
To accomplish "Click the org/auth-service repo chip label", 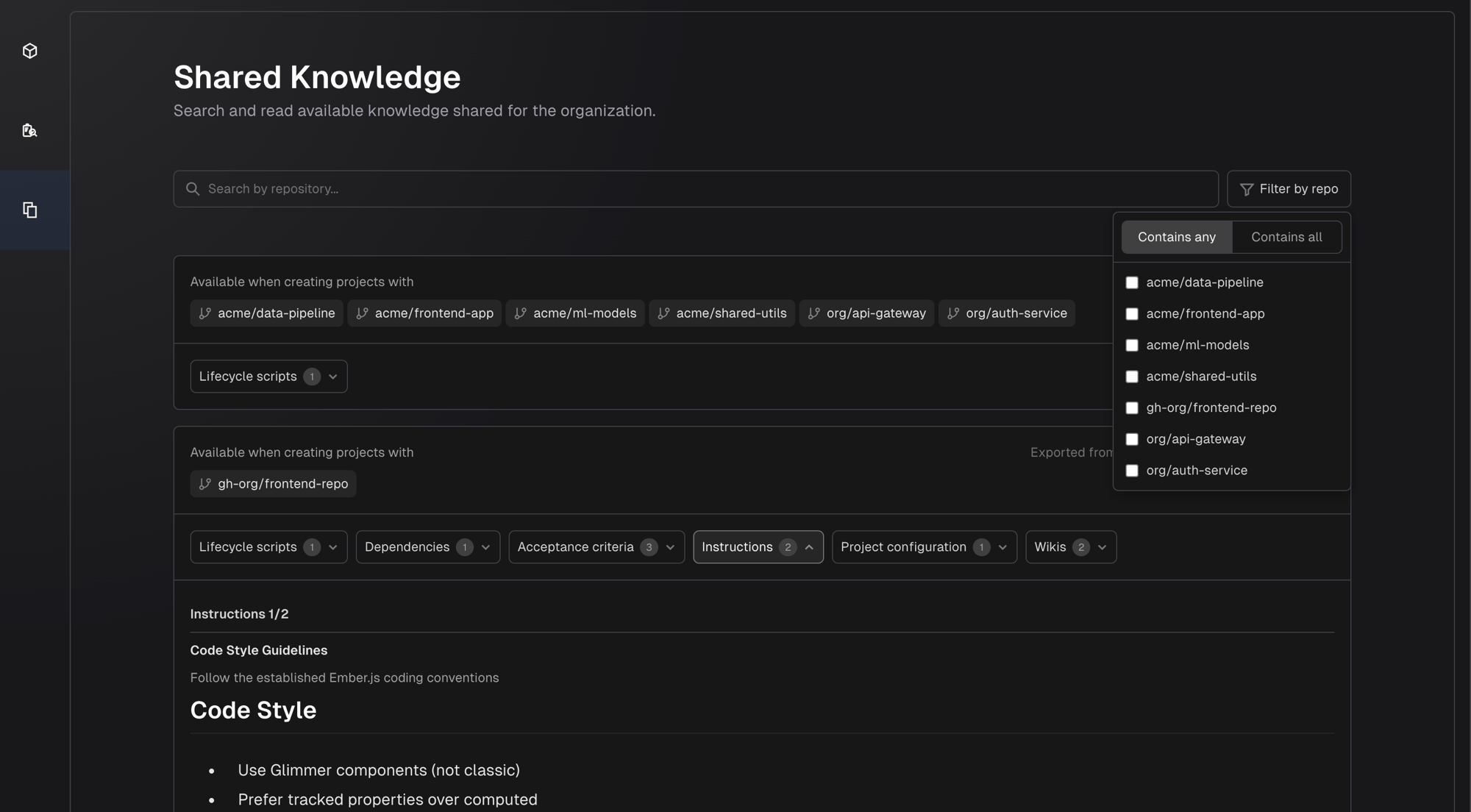I will click(x=1016, y=313).
